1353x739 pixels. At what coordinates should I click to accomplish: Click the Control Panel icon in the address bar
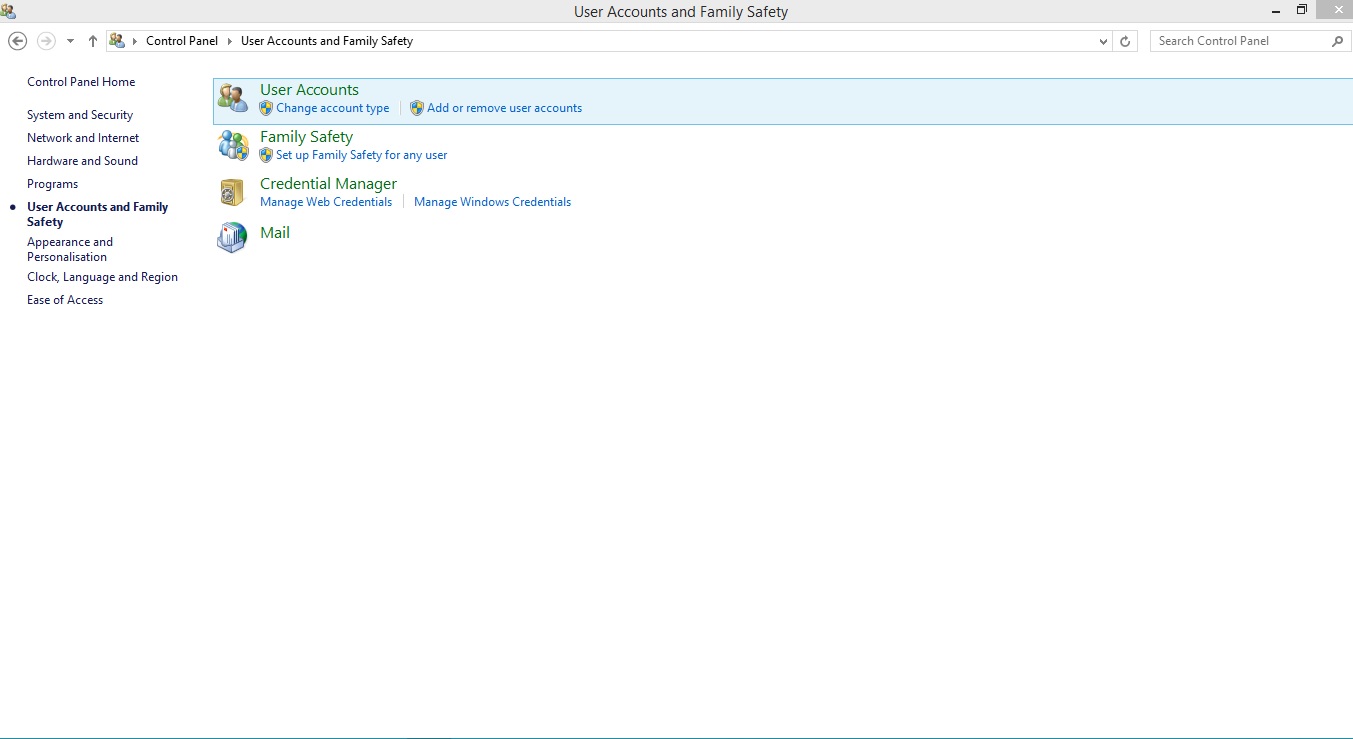117,41
